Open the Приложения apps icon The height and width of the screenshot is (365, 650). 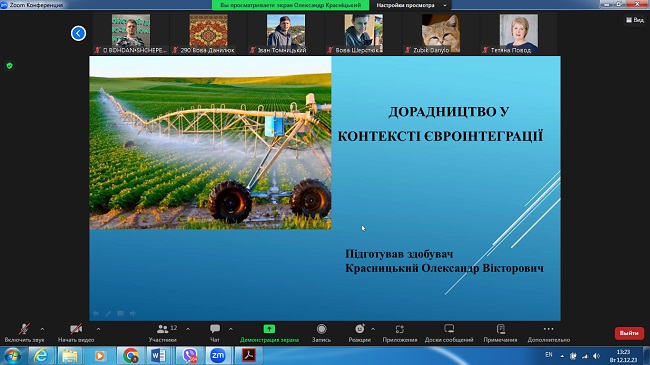click(400, 329)
